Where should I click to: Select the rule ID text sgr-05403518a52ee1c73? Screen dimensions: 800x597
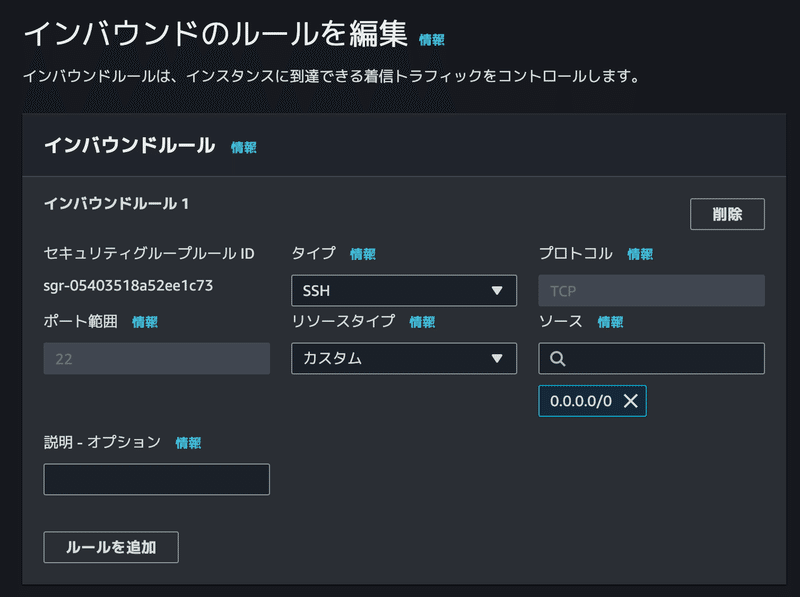point(128,285)
